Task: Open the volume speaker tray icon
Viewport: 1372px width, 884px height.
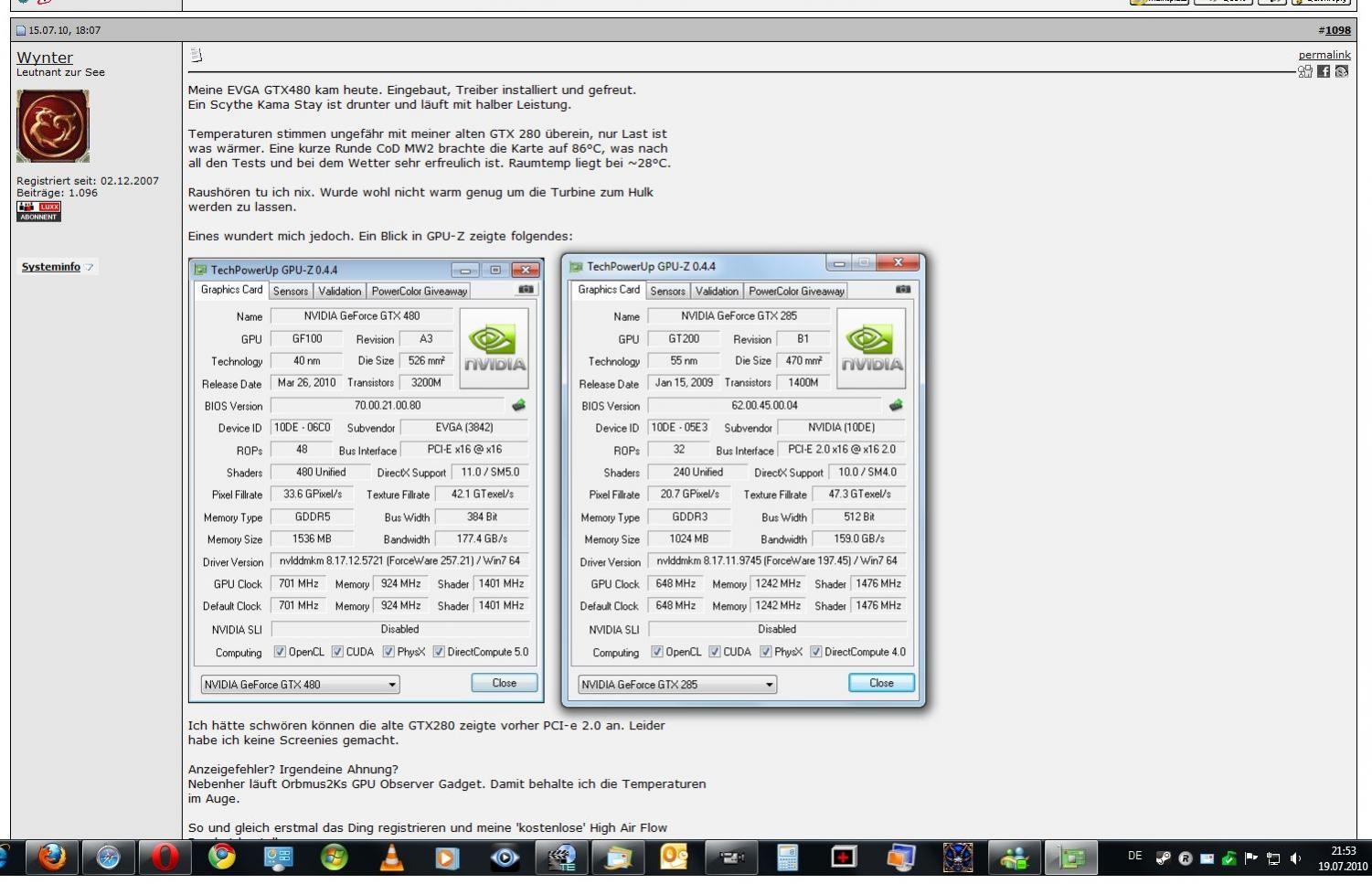Action: [1295, 857]
